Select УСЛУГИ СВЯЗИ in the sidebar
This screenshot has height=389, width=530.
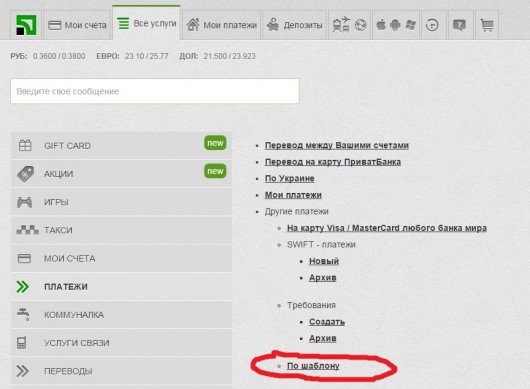[121, 343]
